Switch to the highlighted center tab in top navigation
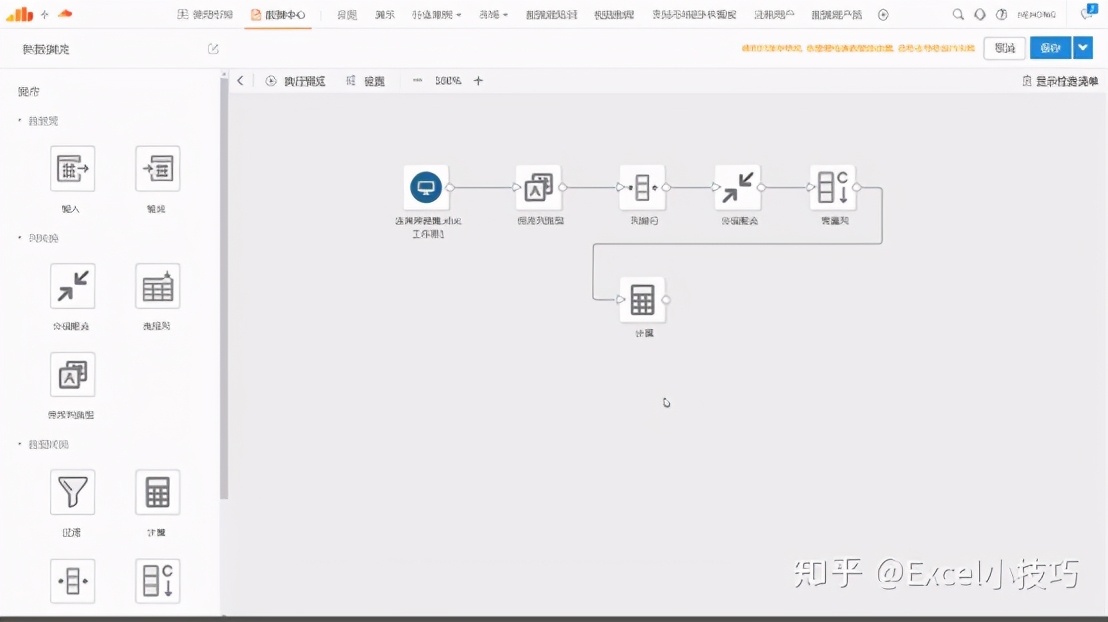This screenshot has height=622, width=1108. [278, 14]
